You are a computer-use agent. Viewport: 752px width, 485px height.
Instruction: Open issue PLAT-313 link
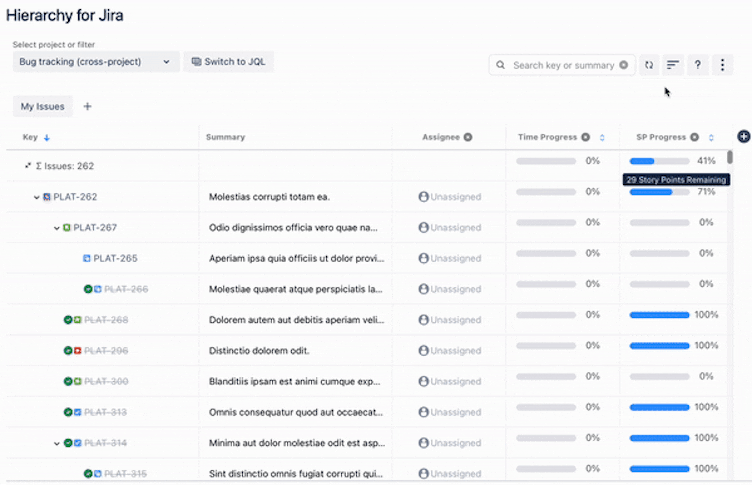(106, 412)
